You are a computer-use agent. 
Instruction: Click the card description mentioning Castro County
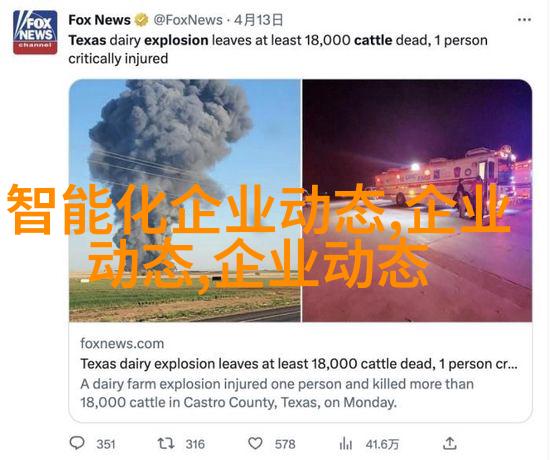(x=277, y=393)
